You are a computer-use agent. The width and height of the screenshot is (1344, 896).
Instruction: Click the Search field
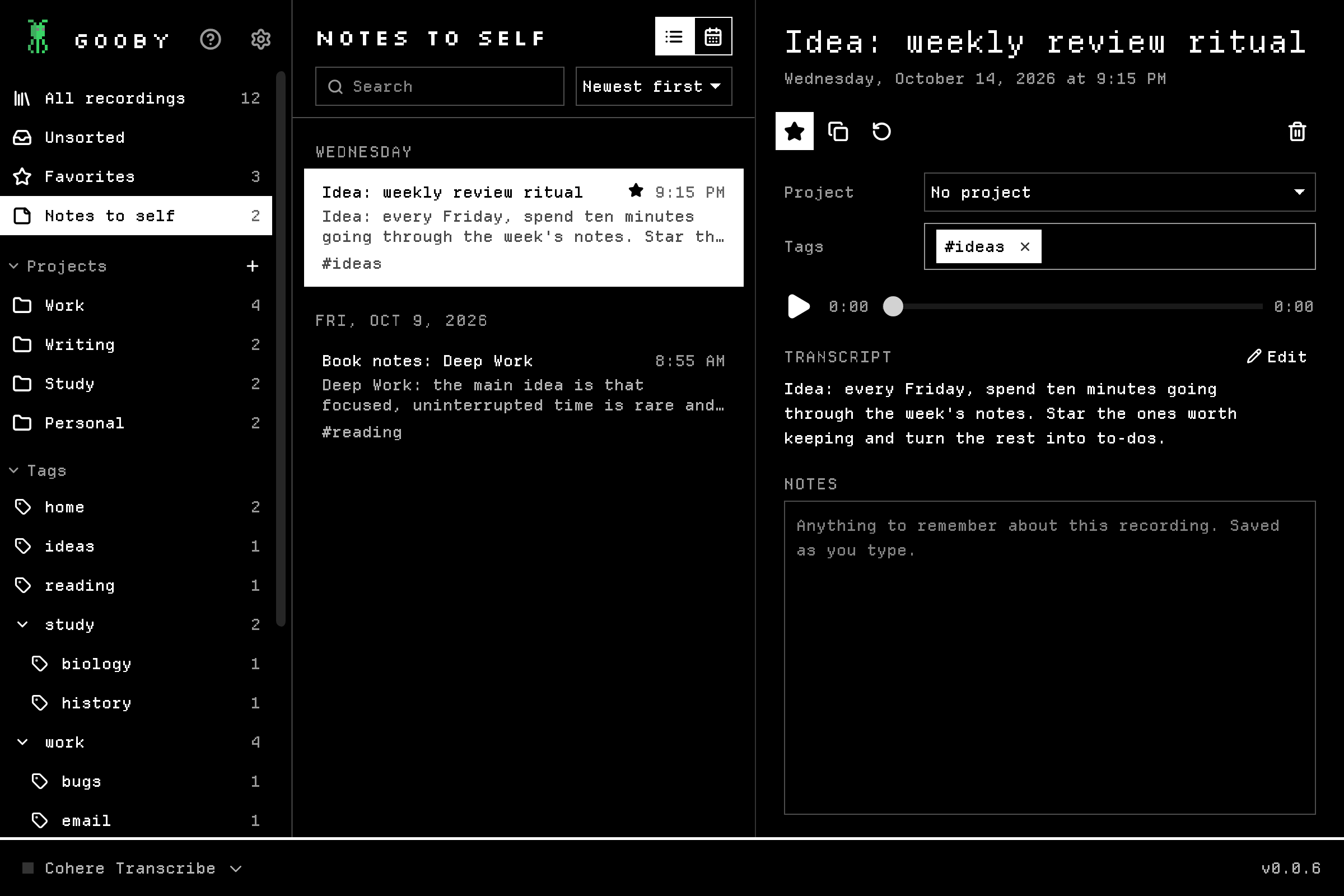[440, 86]
